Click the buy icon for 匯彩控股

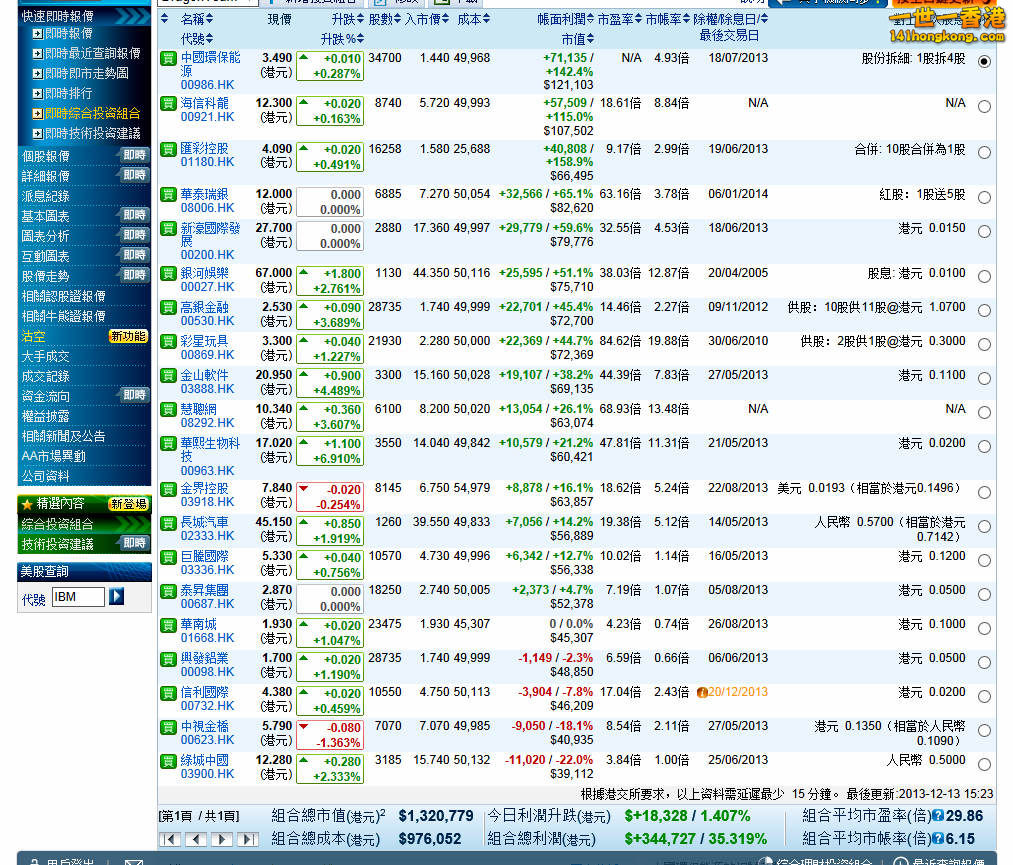(168, 149)
